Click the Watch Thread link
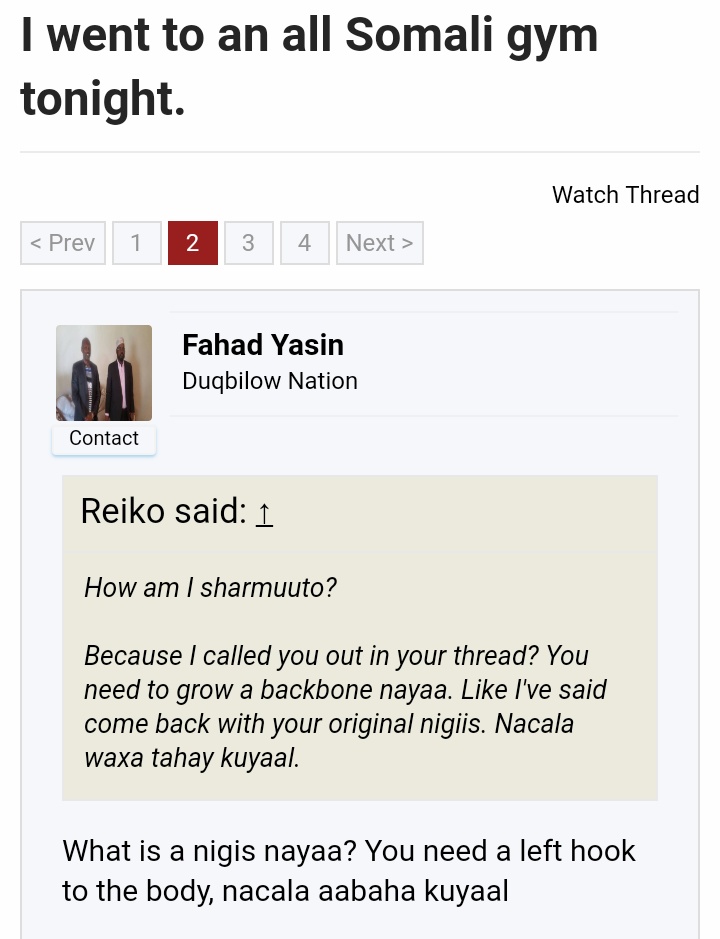The image size is (720, 939). (625, 195)
